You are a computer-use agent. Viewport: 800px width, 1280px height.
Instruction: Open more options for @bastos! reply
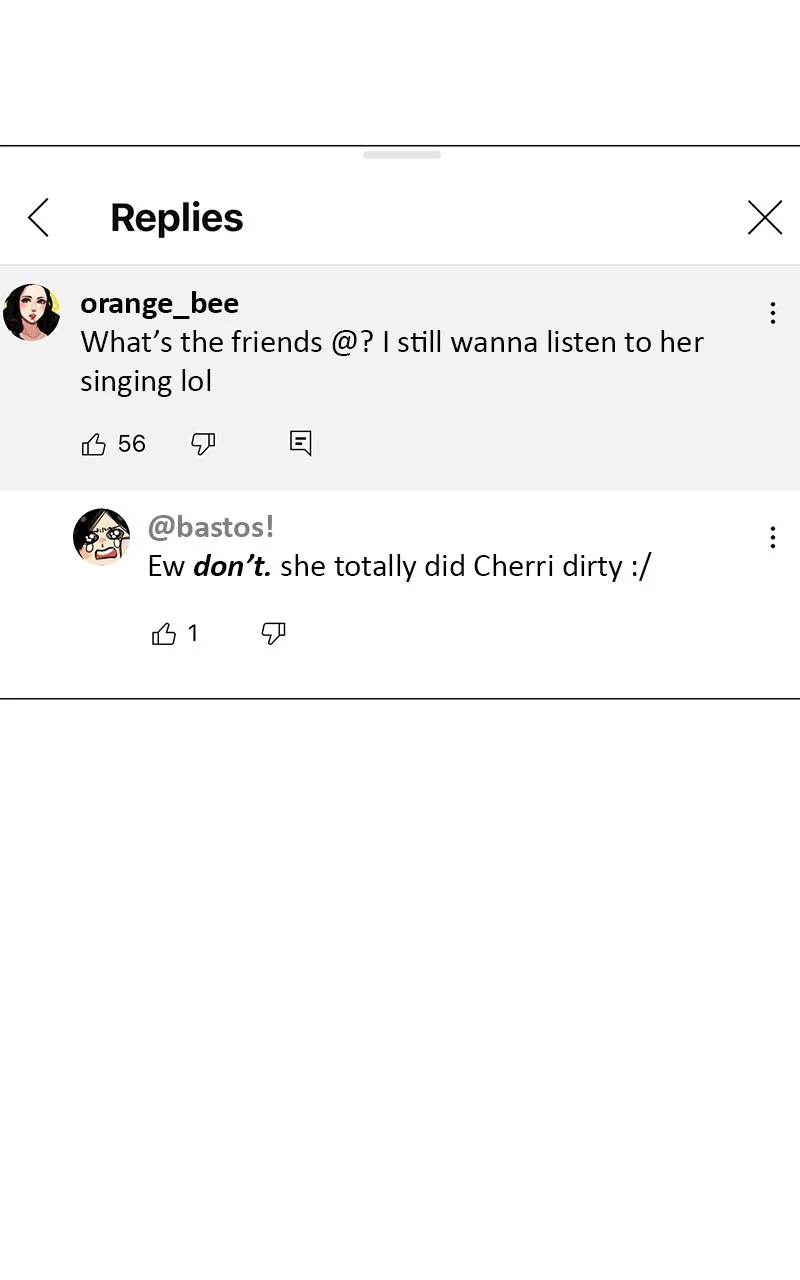click(x=772, y=538)
